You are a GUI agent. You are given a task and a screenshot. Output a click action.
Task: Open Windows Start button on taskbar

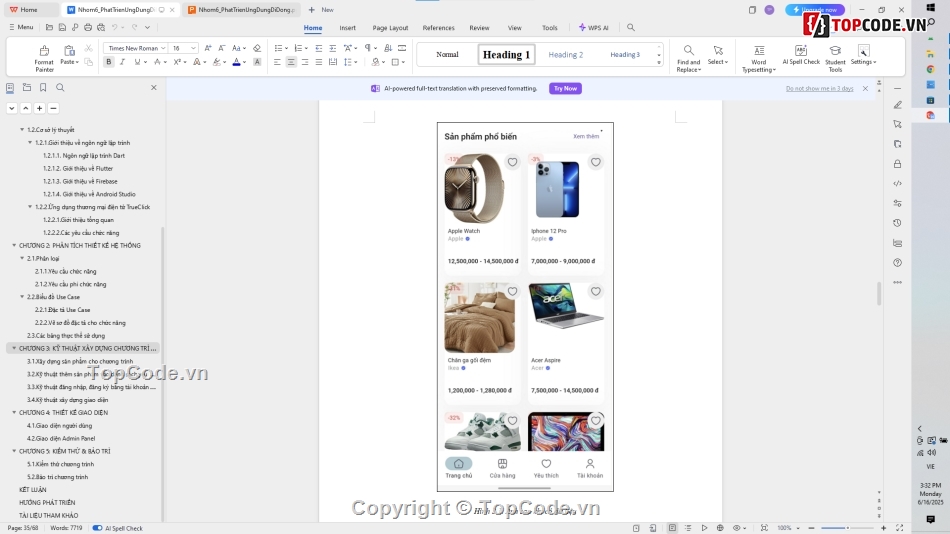931,7
